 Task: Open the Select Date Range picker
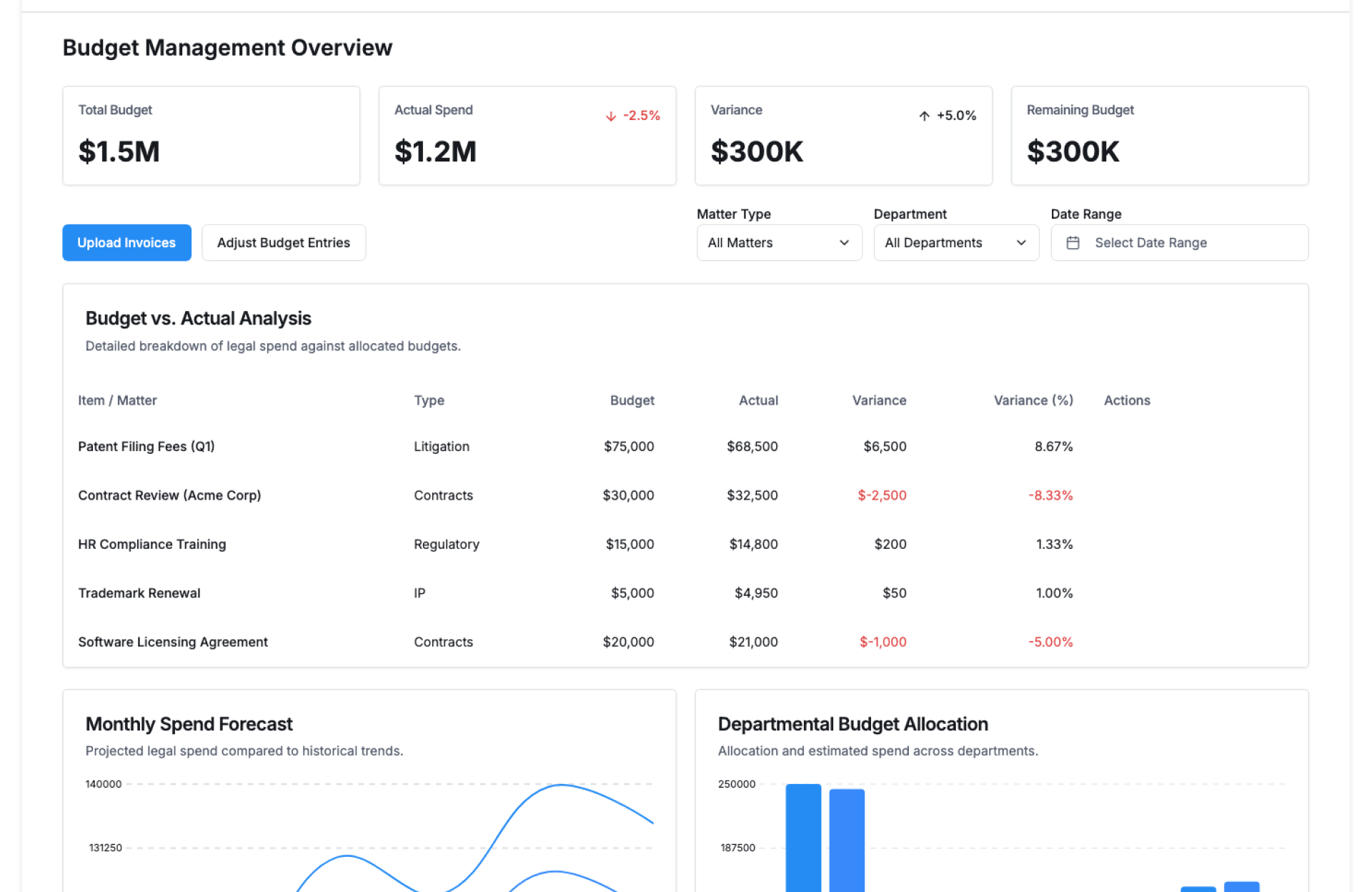point(1179,243)
